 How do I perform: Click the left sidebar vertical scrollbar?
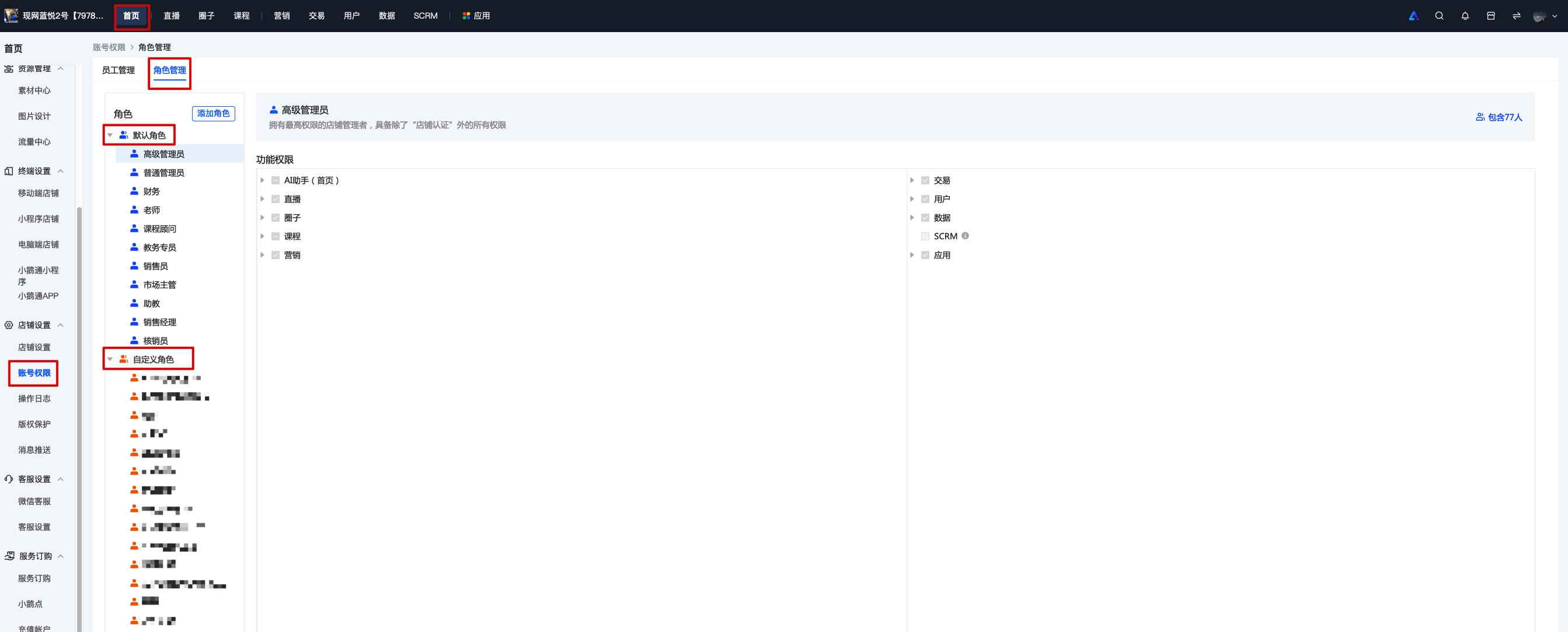(79, 420)
